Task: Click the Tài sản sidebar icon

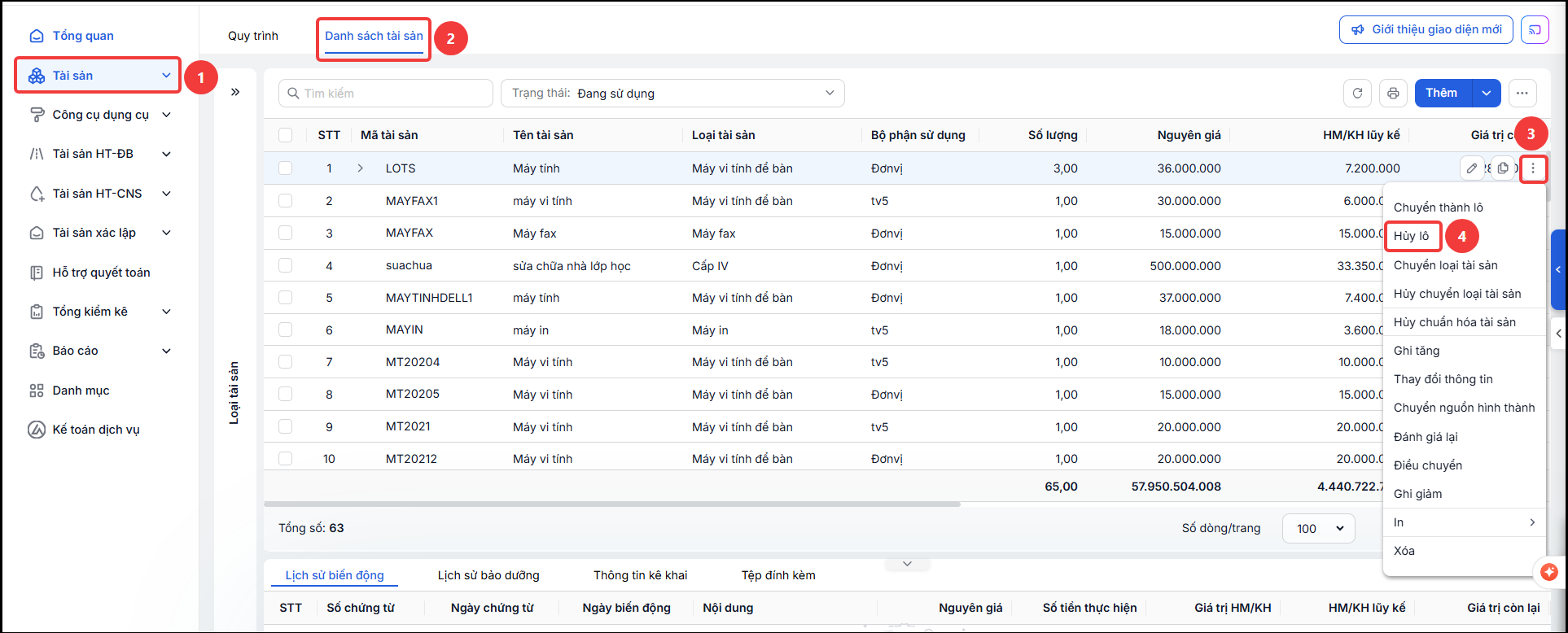Action: point(37,76)
